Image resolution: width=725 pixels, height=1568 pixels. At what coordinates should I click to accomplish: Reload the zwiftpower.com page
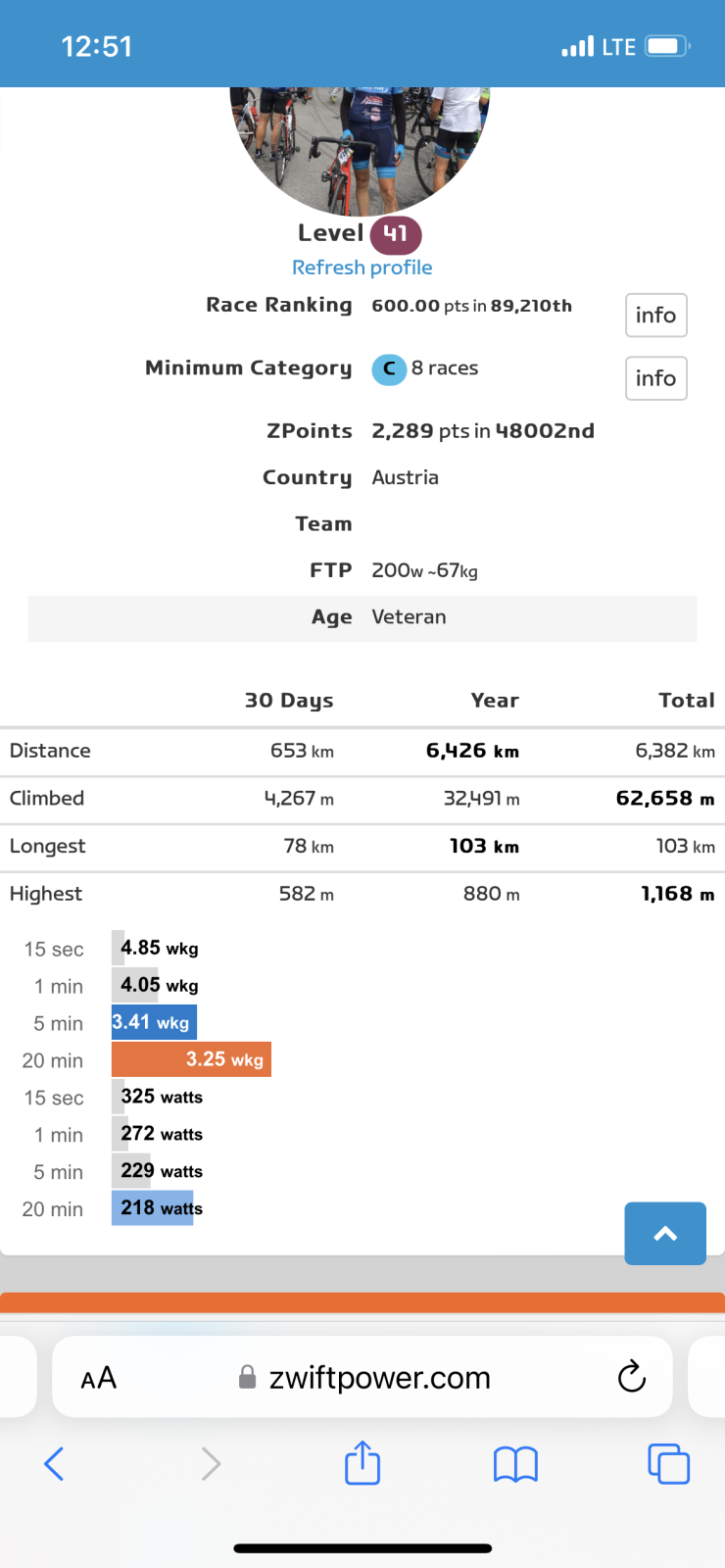point(632,1377)
